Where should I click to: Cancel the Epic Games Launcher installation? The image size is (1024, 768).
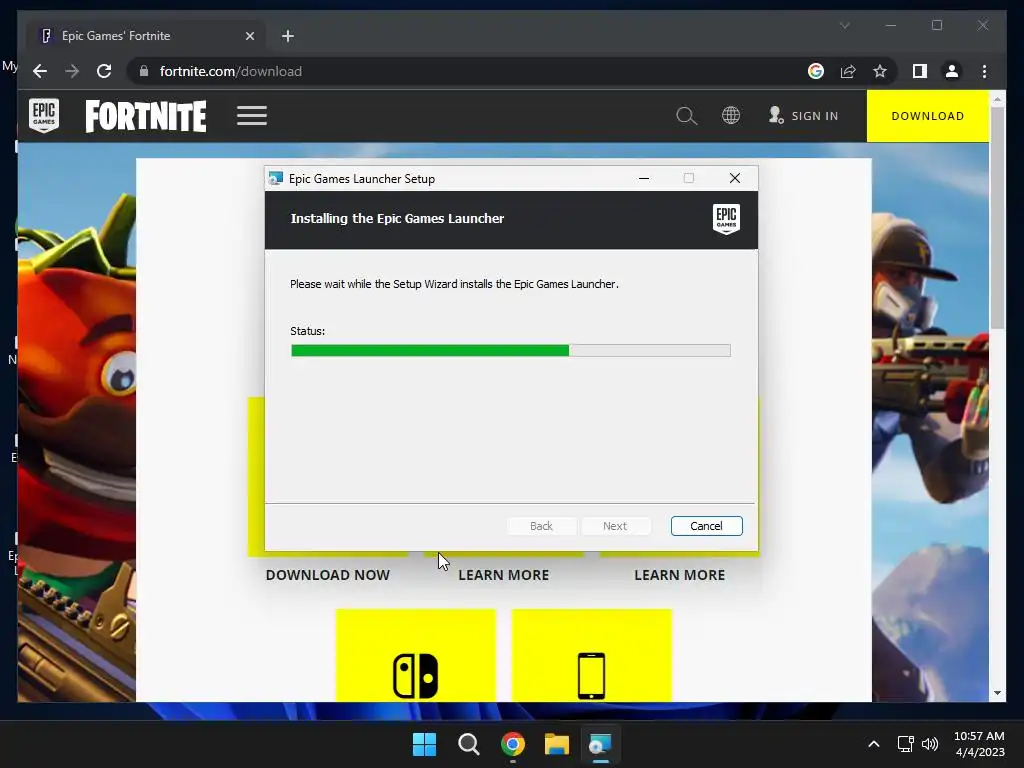[707, 526]
